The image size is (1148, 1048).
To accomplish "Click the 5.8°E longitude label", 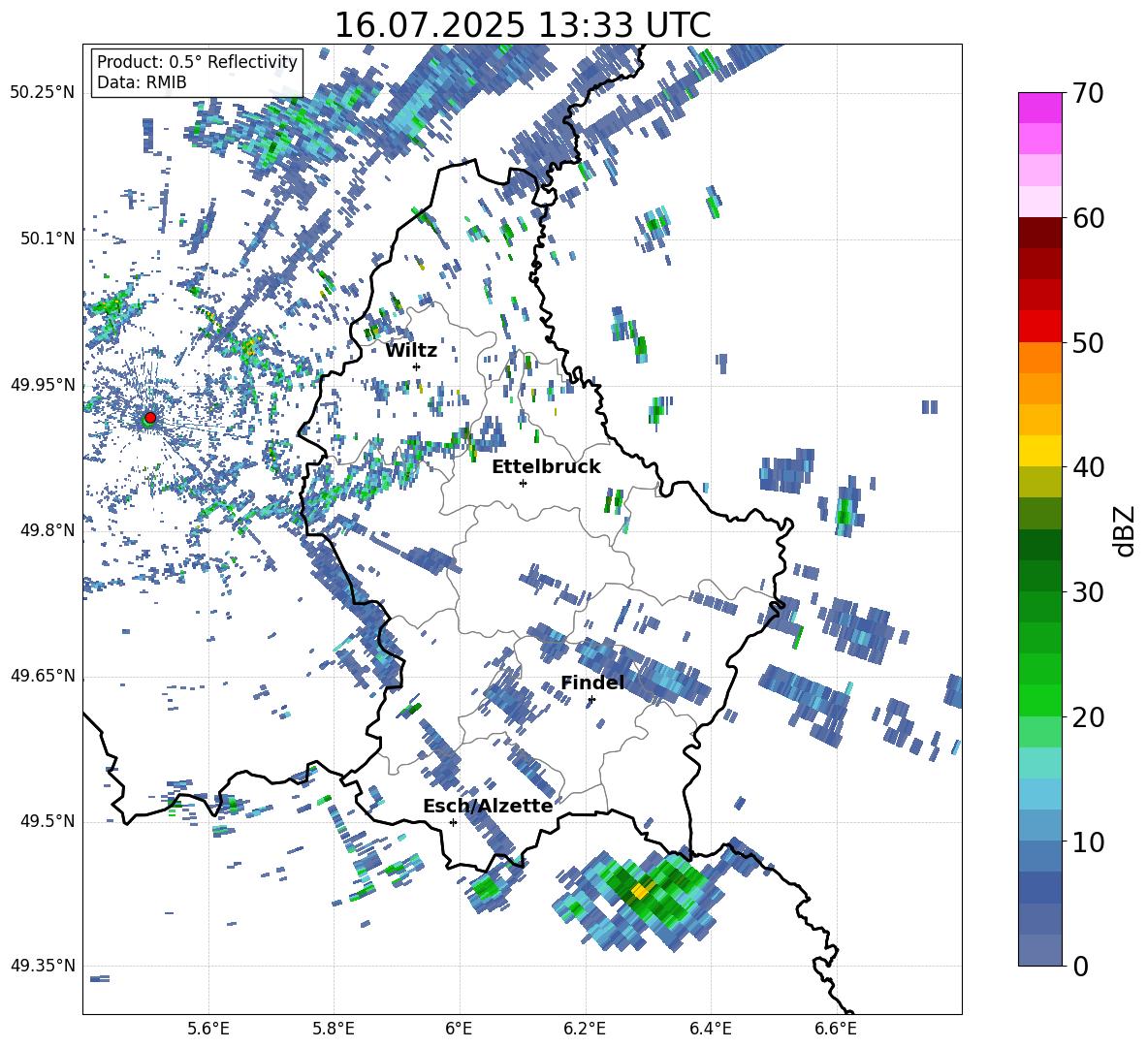I will coord(334,1029).
